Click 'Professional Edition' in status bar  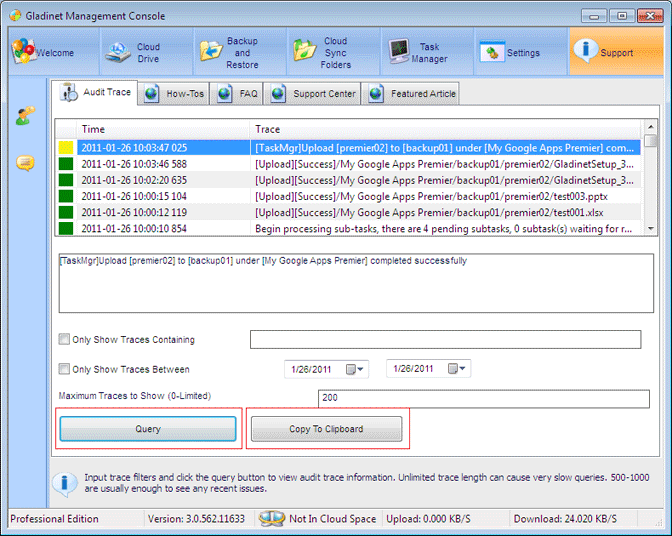pos(54,519)
